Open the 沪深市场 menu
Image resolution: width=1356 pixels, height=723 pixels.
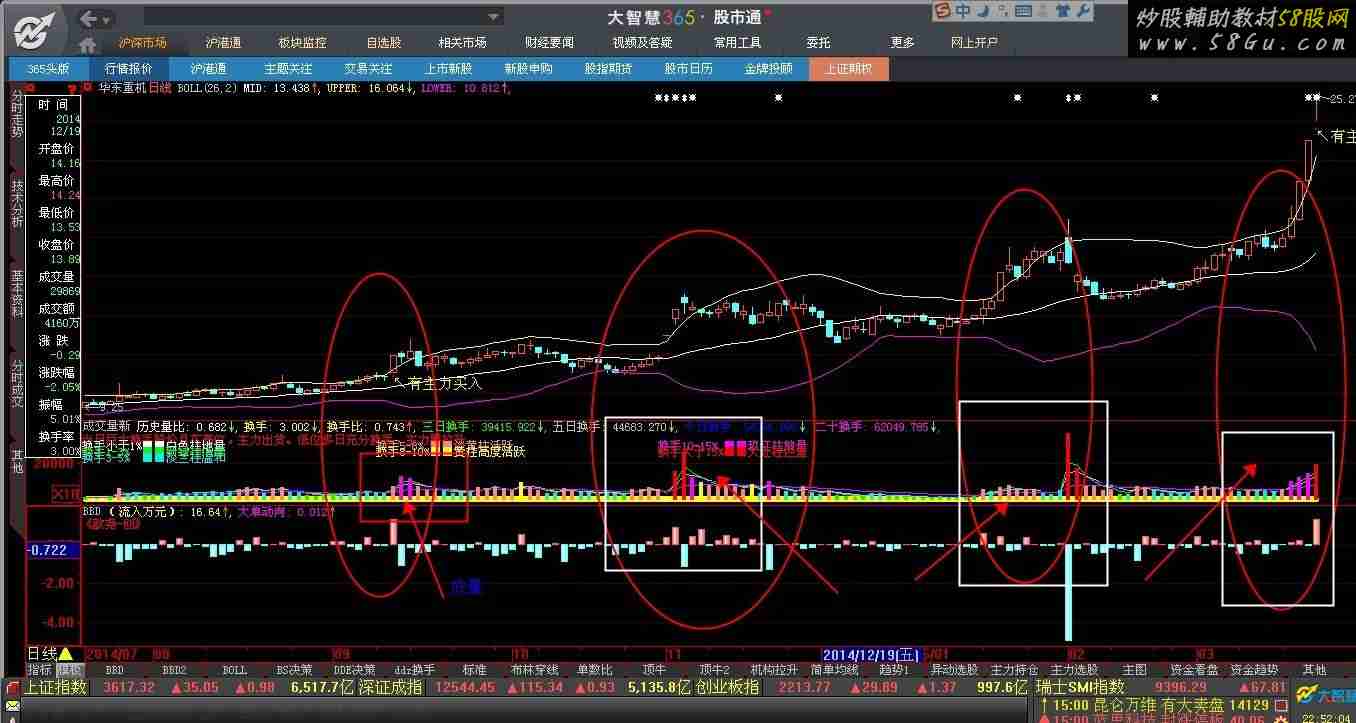tap(142, 43)
